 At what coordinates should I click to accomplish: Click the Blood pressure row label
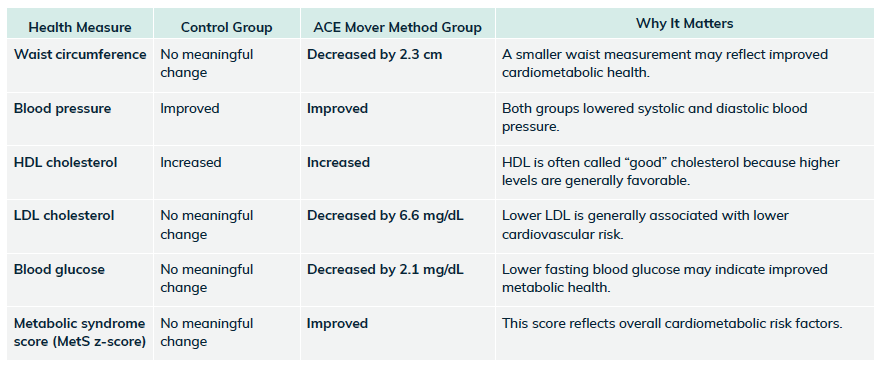(x=62, y=108)
